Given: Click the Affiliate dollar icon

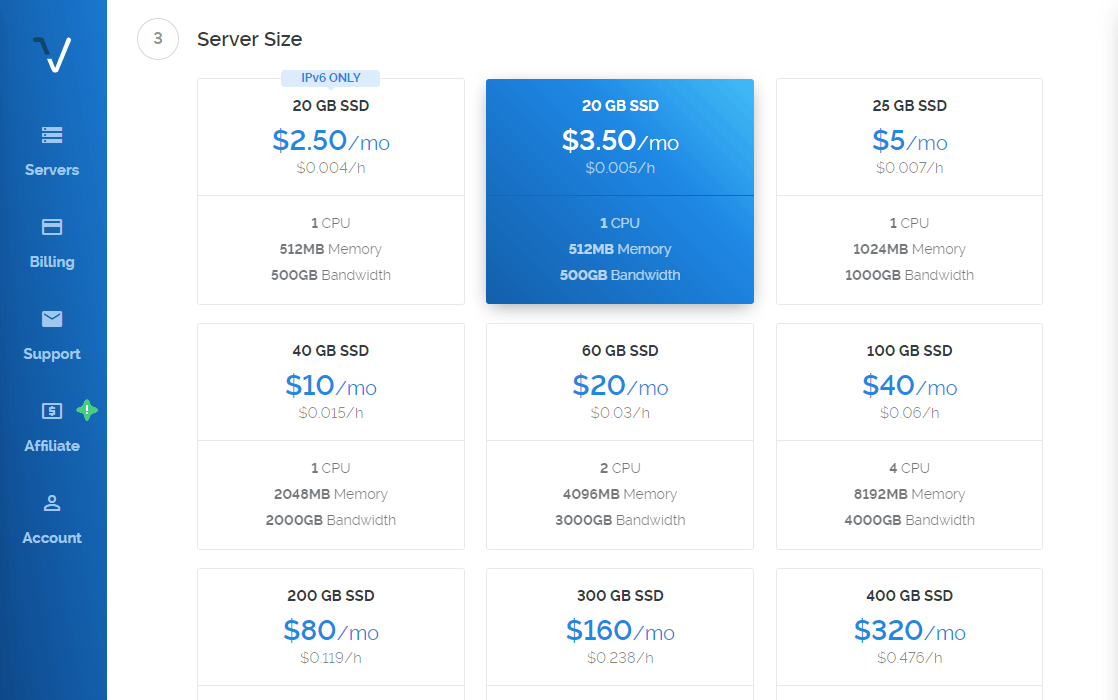Looking at the screenshot, I should click(52, 411).
